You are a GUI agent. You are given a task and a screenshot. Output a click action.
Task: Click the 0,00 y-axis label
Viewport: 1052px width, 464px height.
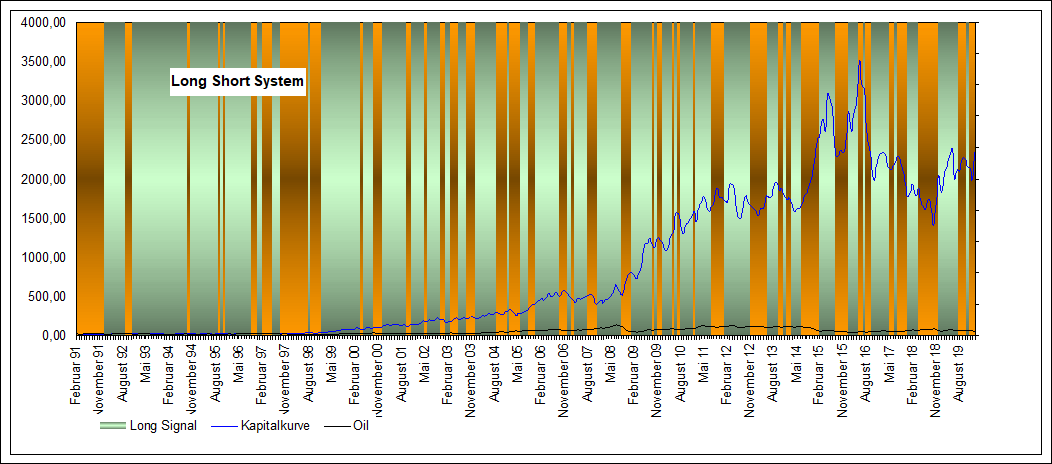[x=52, y=335]
